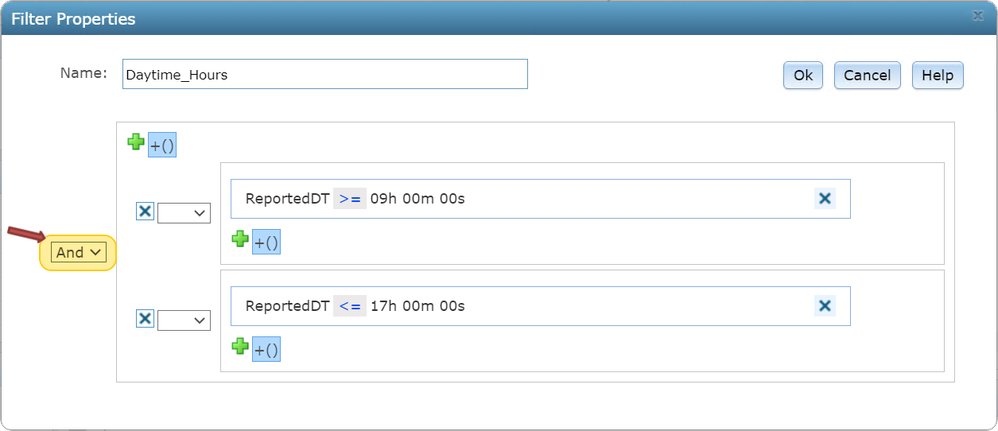
Task: Add nested group +() under second condition
Action: pos(266,348)
